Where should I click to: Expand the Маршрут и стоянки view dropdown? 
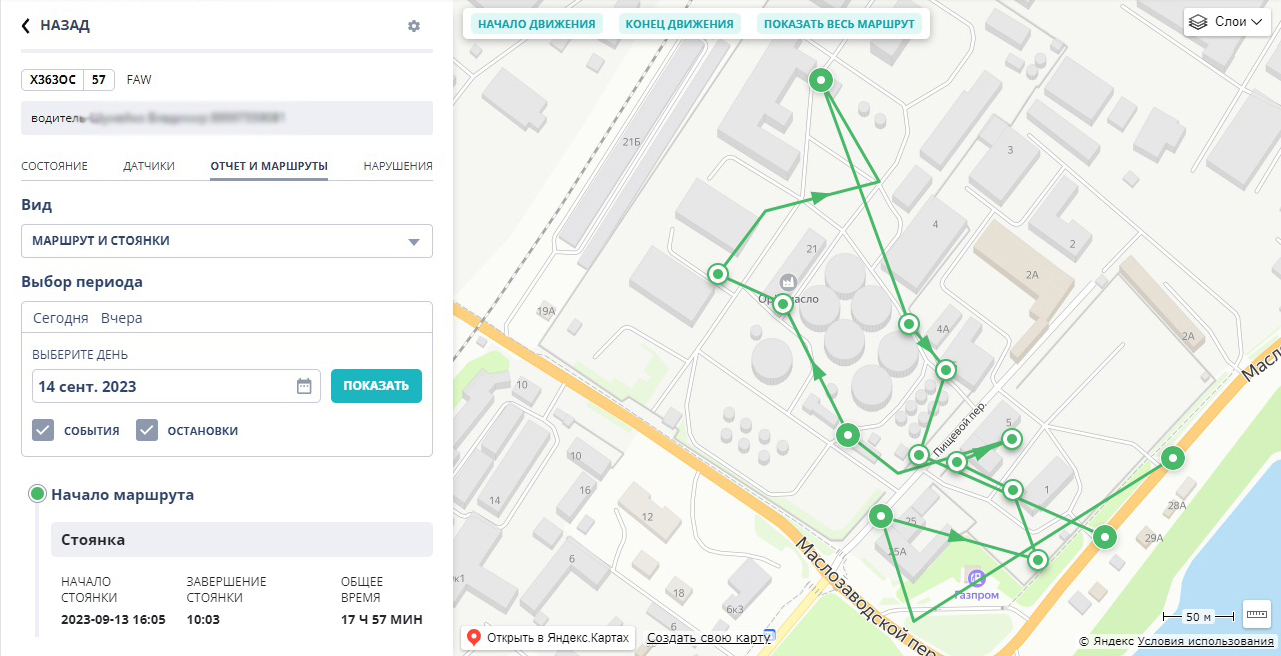coord(227,241)
